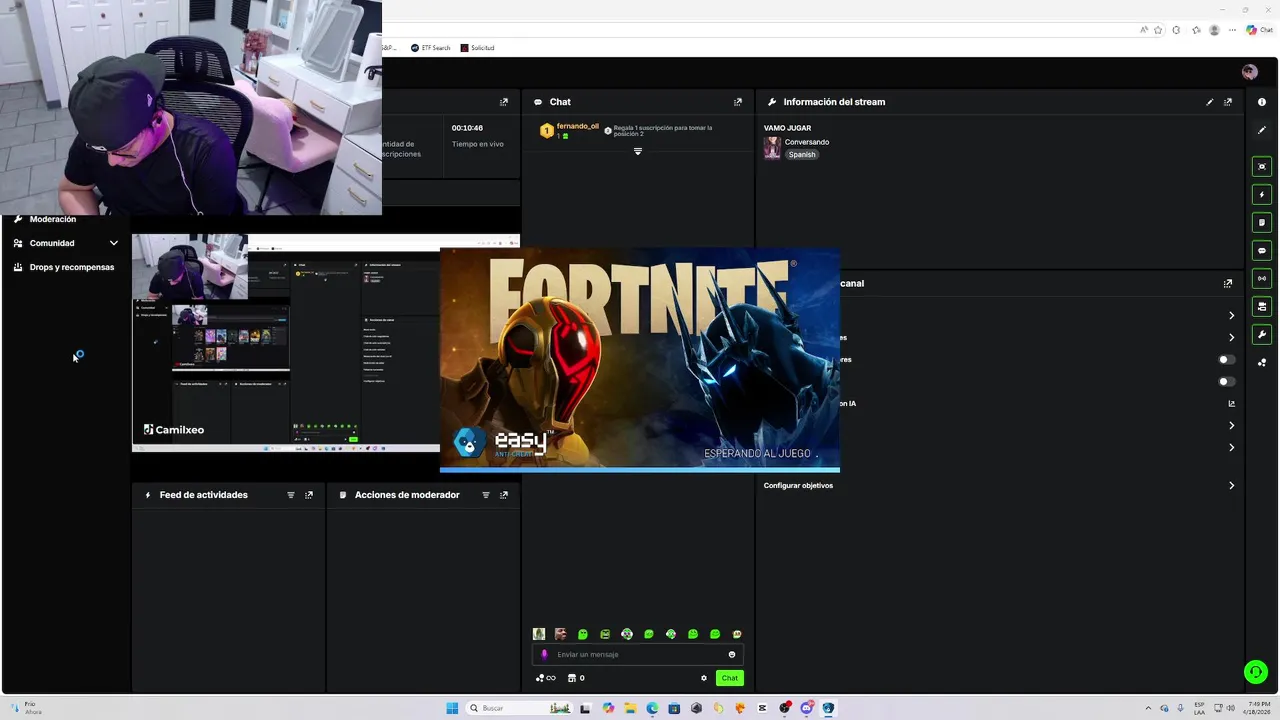The image size is (1280, 720).
Task: Open the profile avatar menu
Action: pos(1249,72)
